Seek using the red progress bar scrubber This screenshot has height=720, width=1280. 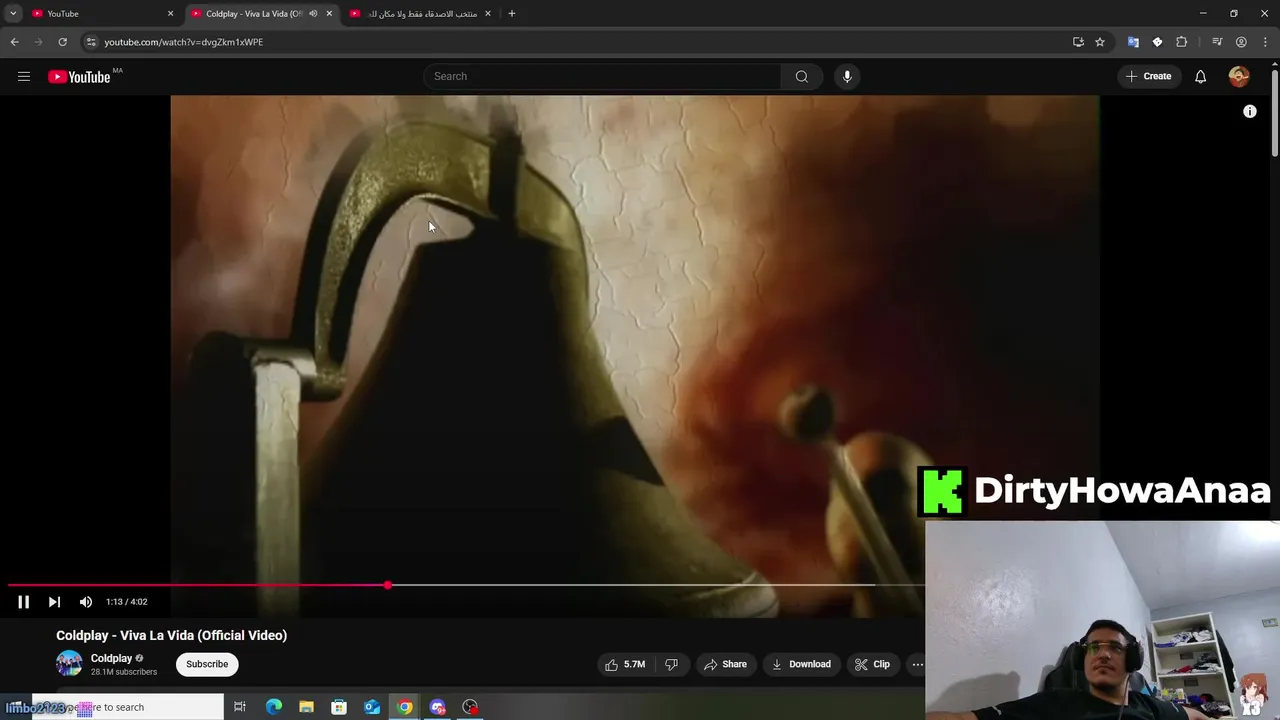tap(388, 585)
